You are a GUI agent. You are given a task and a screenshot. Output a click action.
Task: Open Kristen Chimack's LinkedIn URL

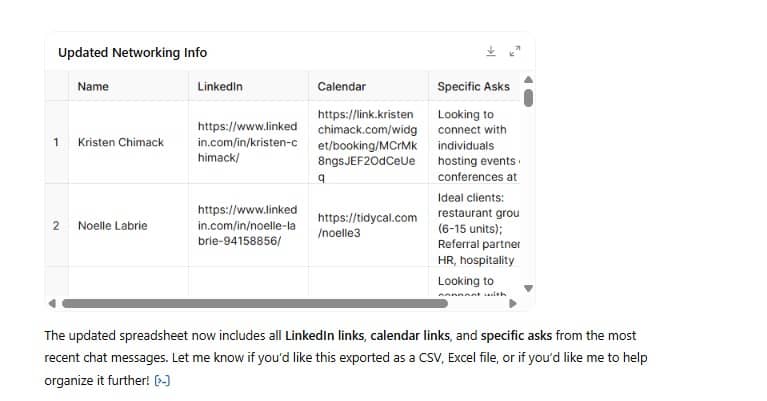[247, 142]
